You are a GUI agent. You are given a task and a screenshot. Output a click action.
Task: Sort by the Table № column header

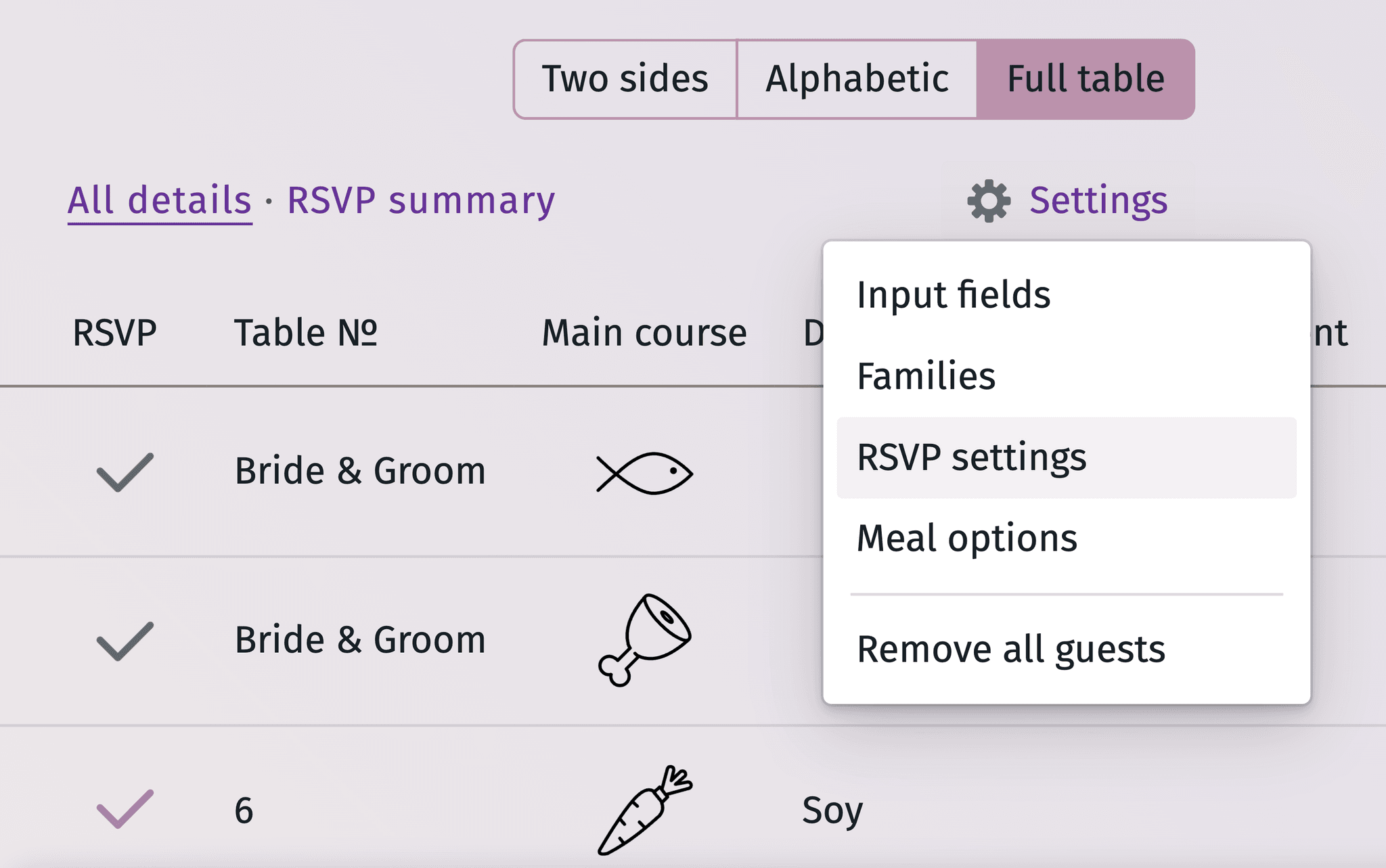[x=305, y=332]
